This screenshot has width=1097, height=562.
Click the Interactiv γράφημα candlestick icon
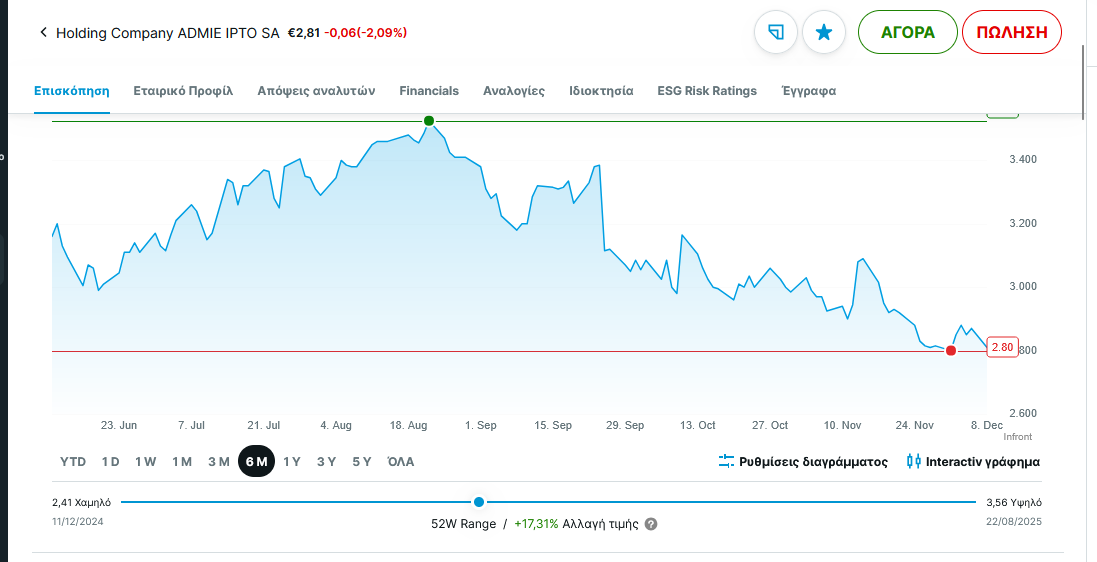click(913, 462)
